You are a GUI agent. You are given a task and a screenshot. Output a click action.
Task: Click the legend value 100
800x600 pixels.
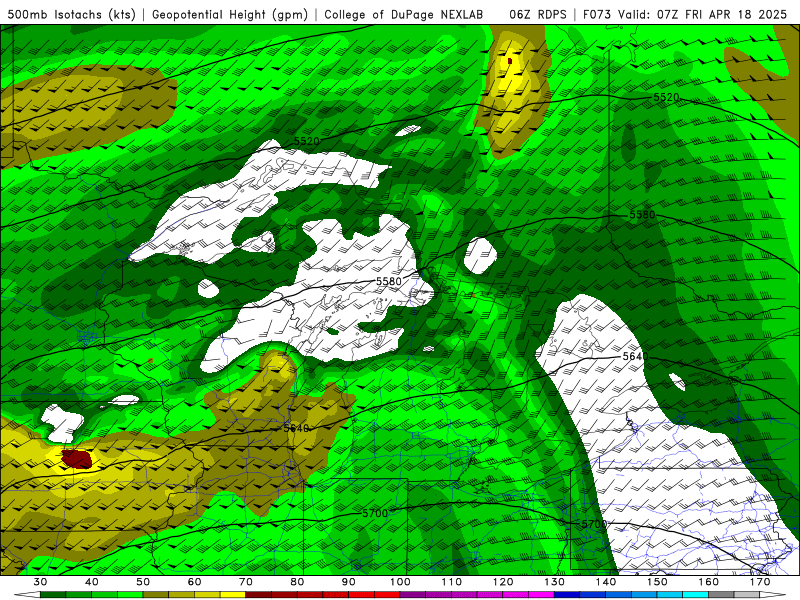[401, 582]
